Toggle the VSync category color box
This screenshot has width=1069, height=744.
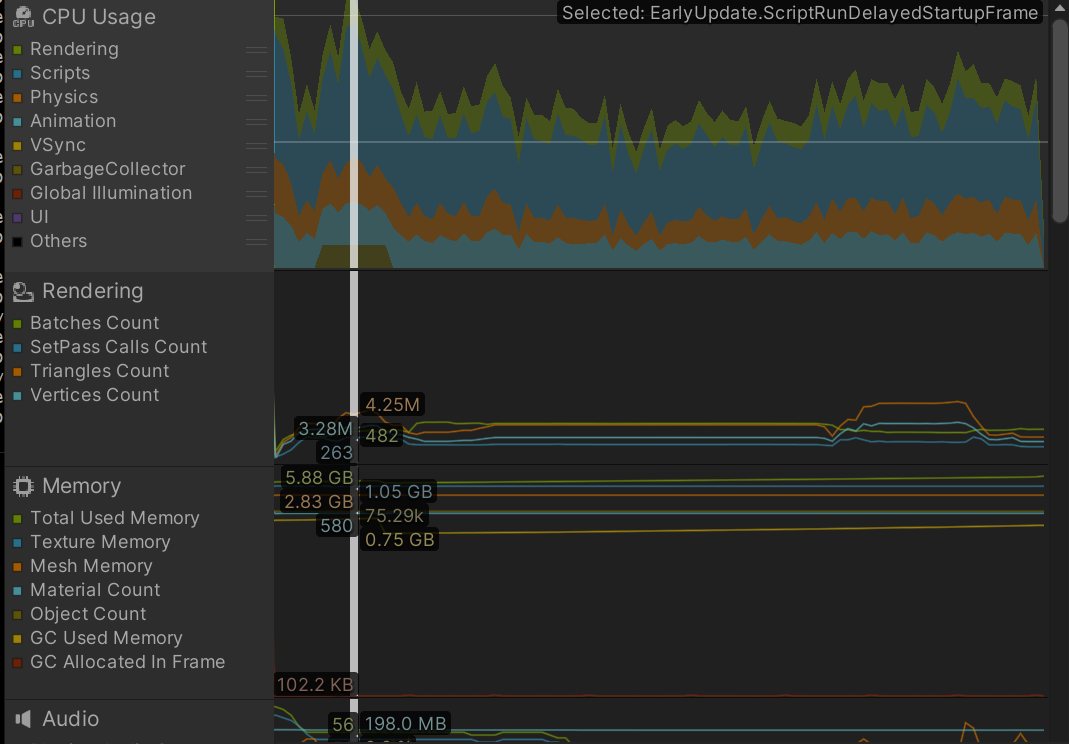pyautogui.click(x=18, y=146)
